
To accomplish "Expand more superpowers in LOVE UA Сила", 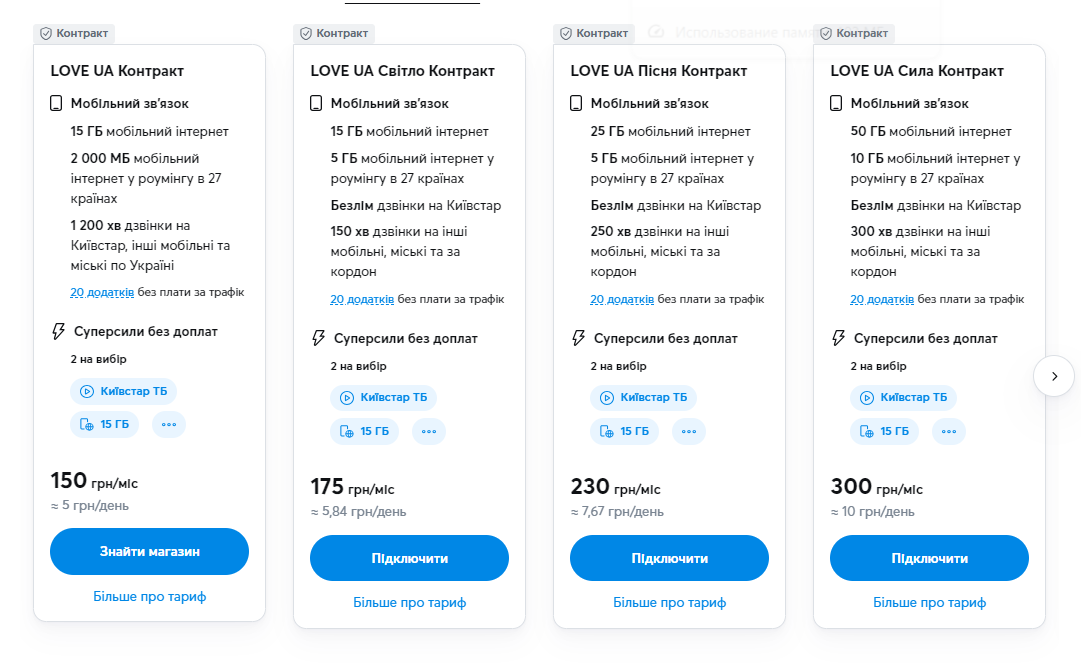I will click(x=949, y=431).
